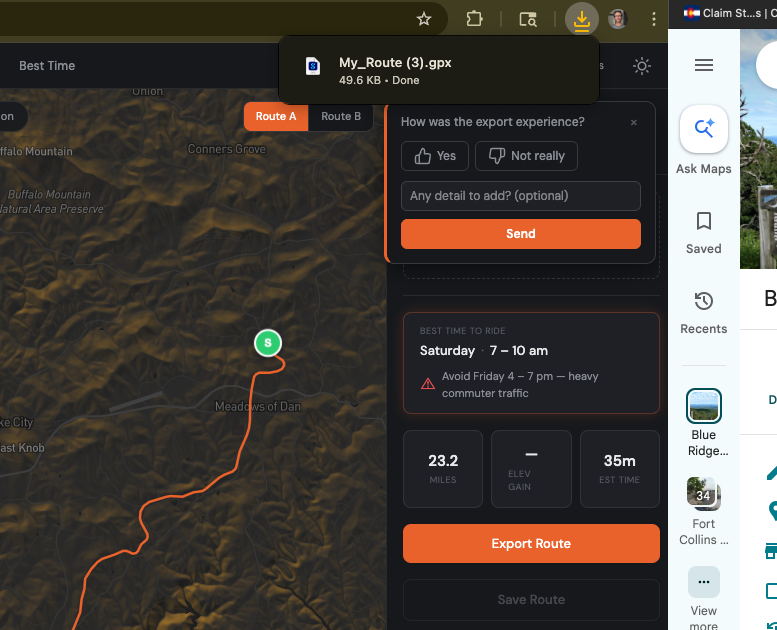Open the Best Time nav item
The height and width of the screenshot is (630, 777).
47,66
